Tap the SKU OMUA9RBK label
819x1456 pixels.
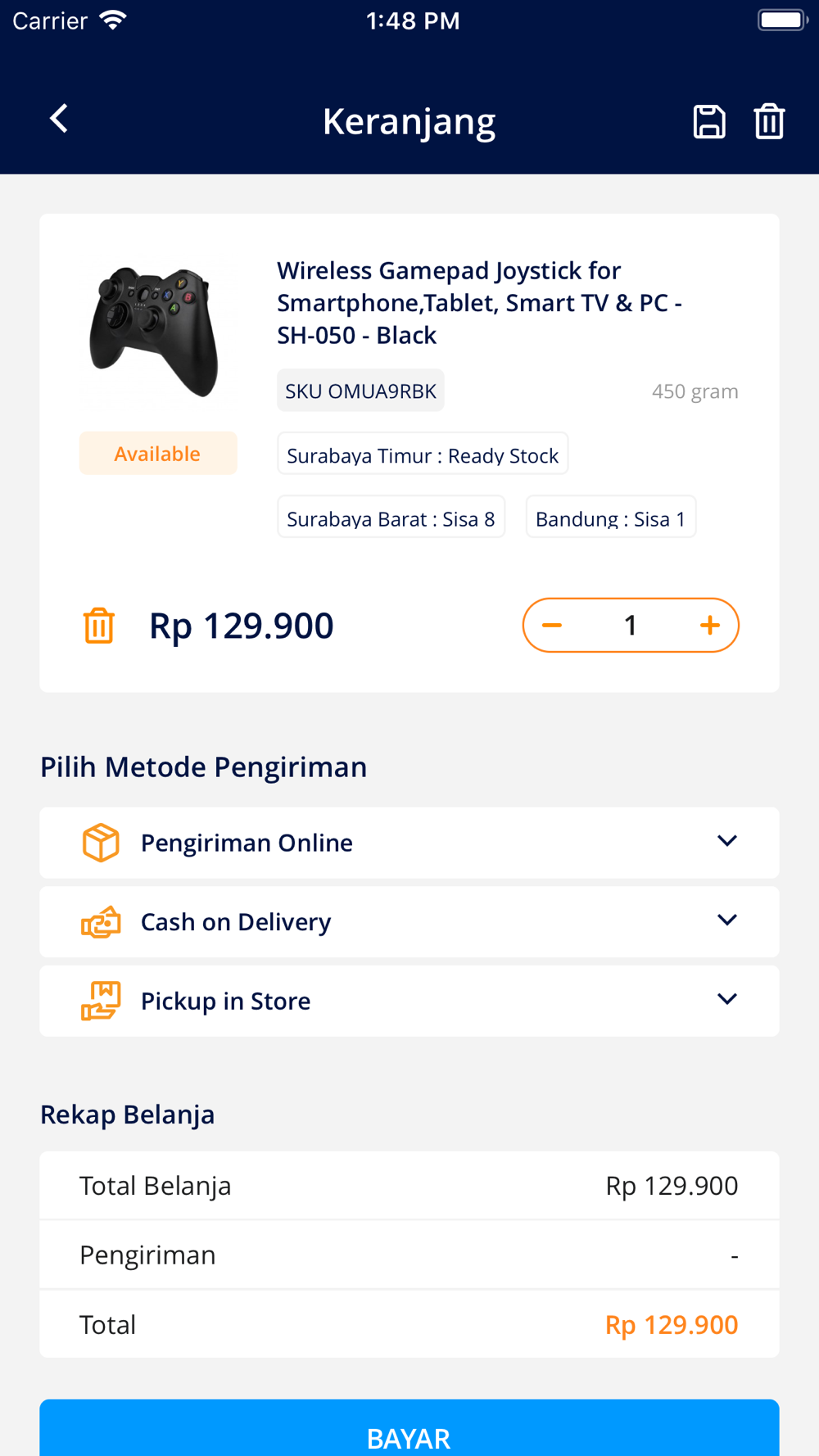(360, 391)
